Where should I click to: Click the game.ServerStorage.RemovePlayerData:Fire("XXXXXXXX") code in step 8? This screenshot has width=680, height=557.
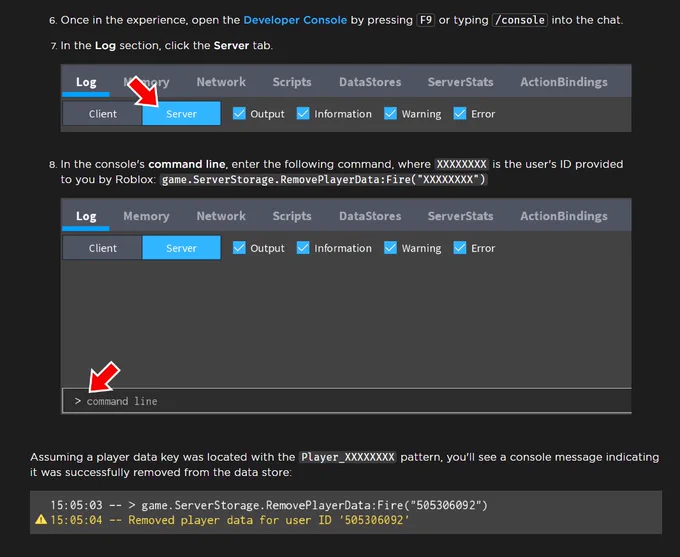click(324, 180)
